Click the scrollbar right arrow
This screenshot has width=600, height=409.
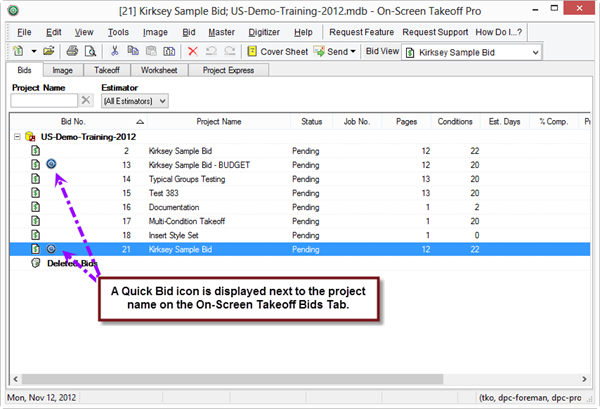pos(584,379)
